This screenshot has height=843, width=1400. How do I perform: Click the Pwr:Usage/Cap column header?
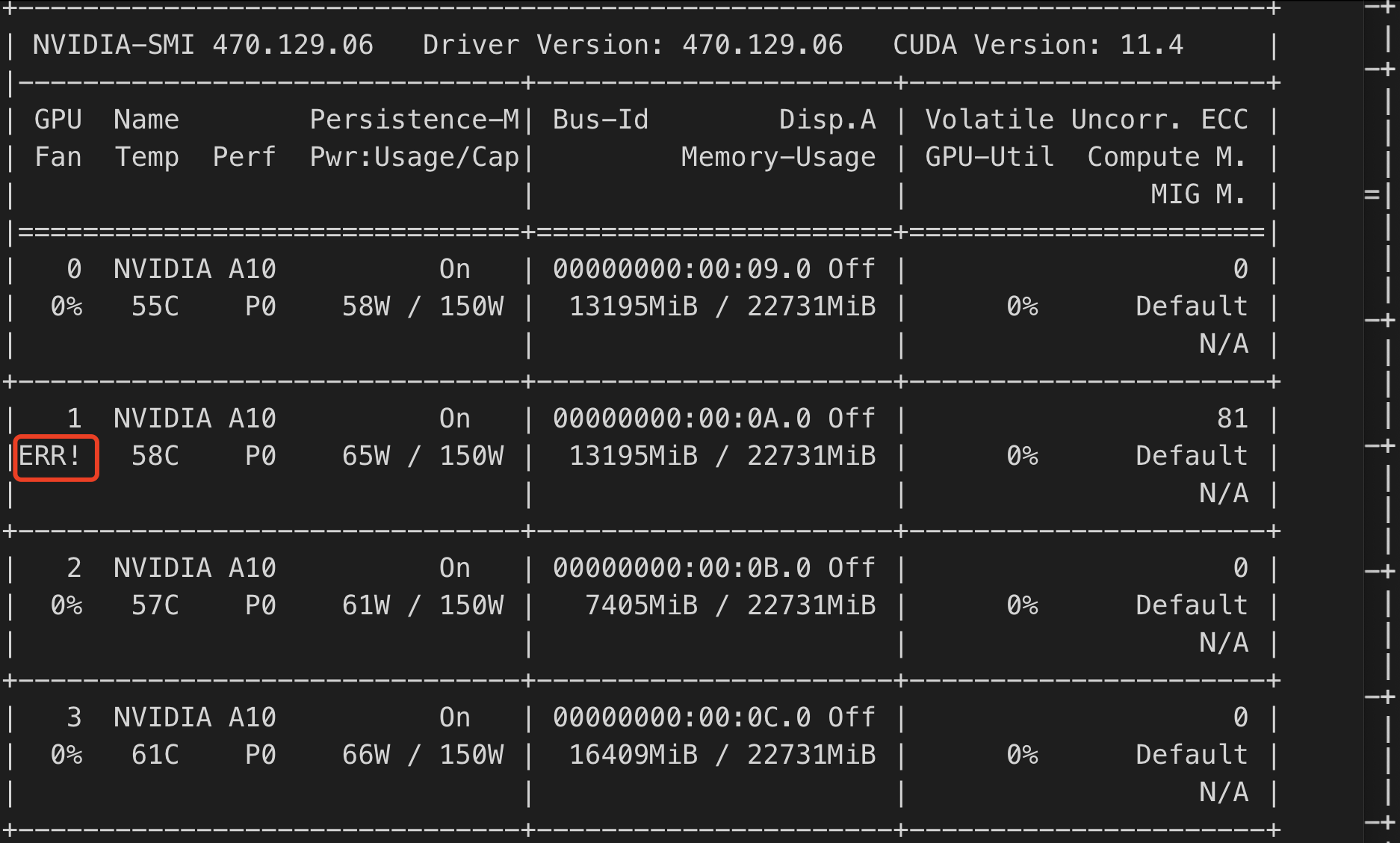[x=415, y=157]
